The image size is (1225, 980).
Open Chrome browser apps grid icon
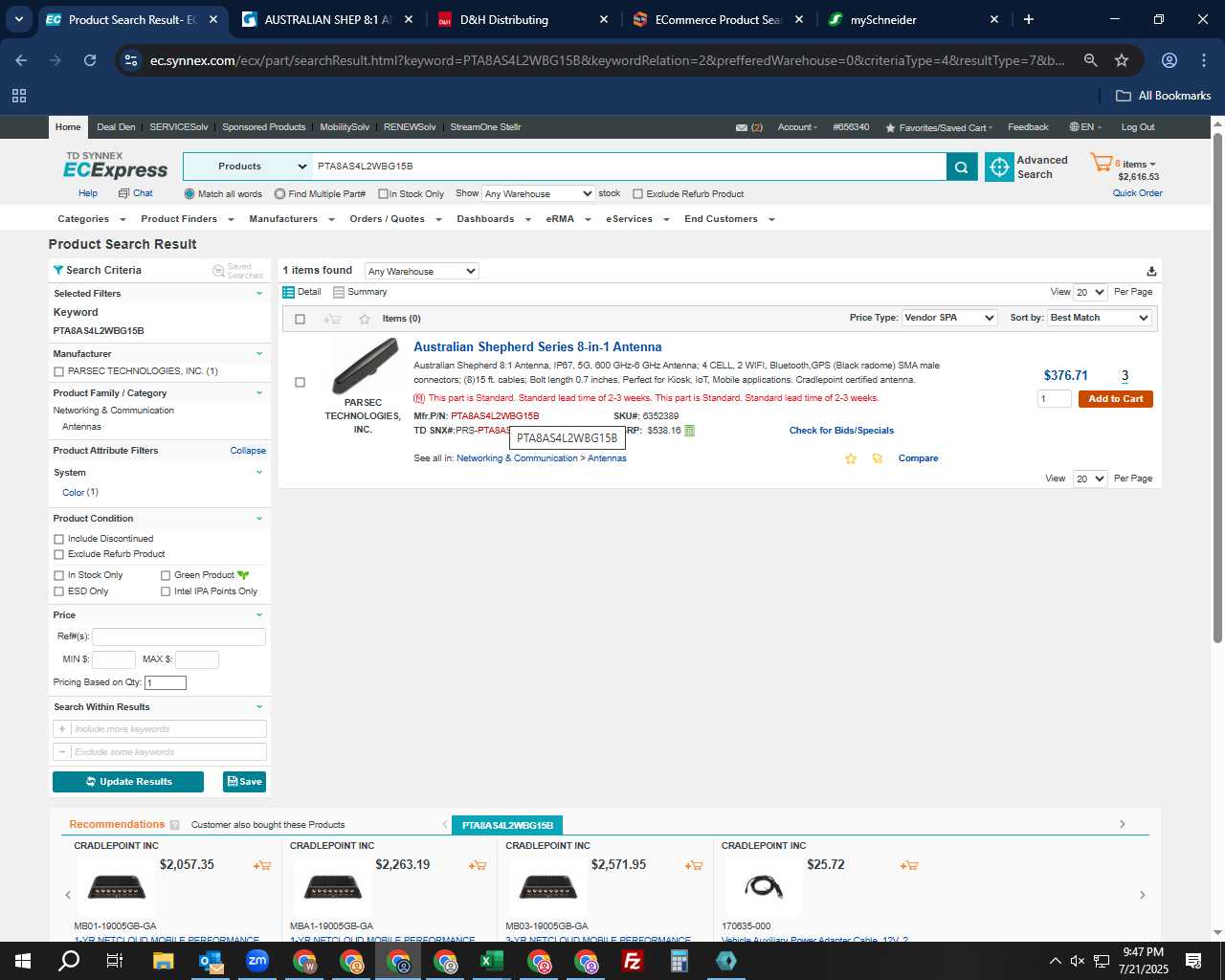tap(19, 96)
